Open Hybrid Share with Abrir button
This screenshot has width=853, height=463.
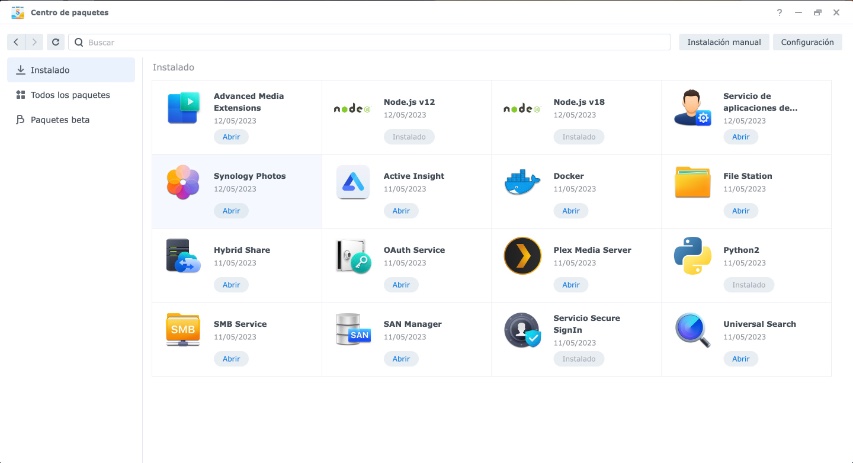[231, 285]
